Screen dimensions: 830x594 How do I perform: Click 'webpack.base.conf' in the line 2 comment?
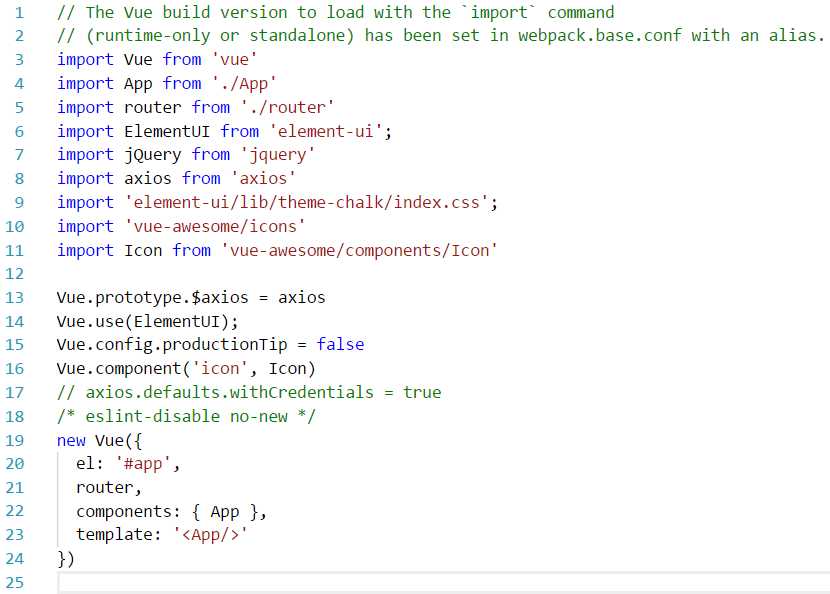coord(600,35)
